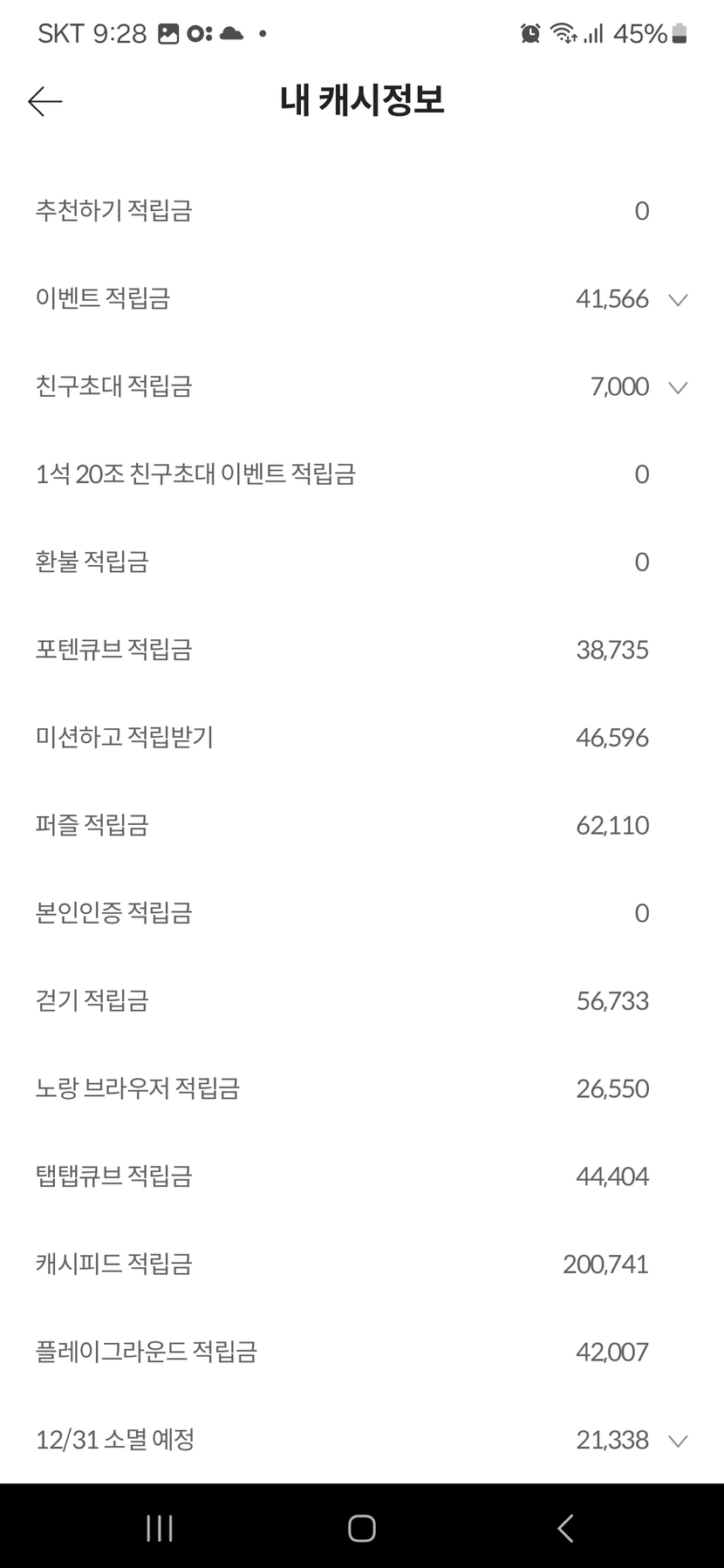Tap the 미션하고 적립받기 label

click(124, 738)
